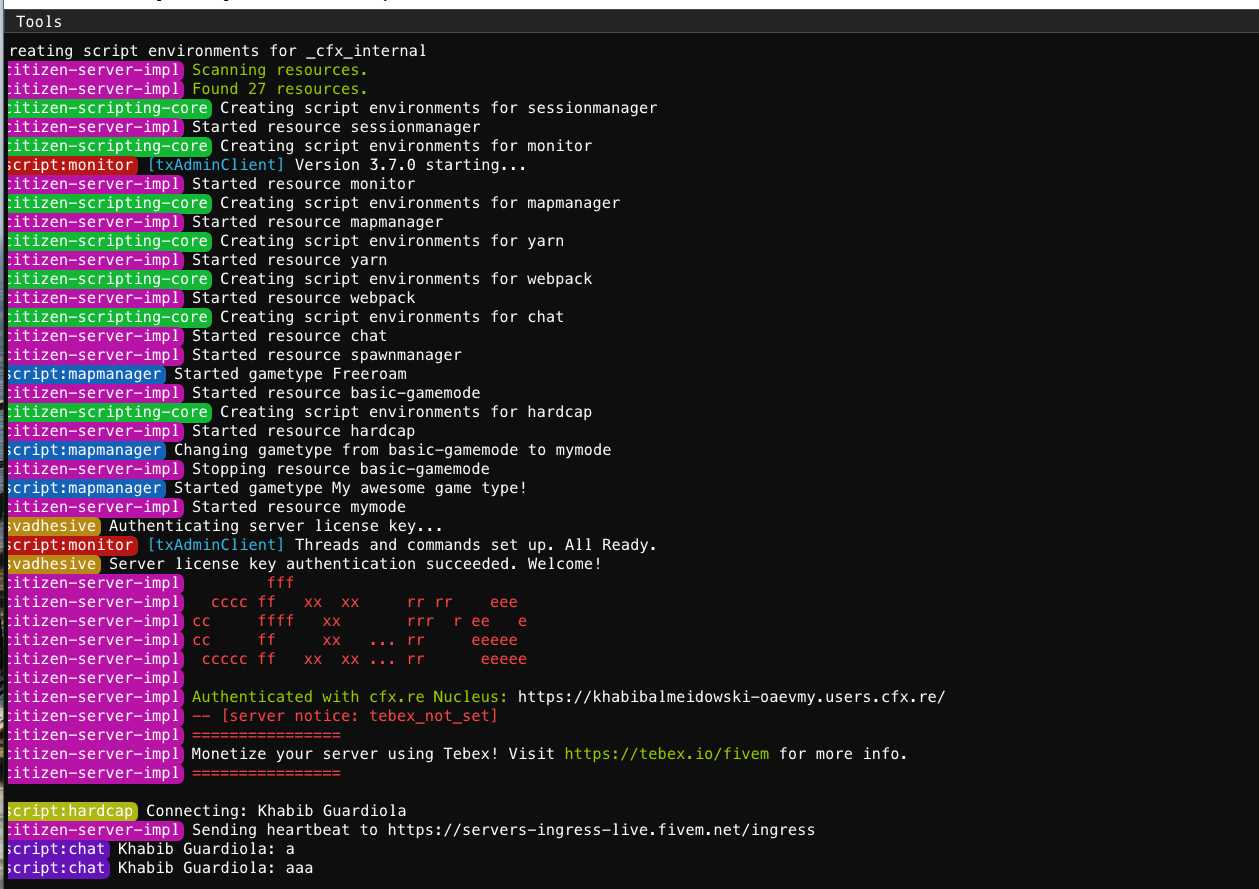
Task: Click the "Server license key authentication succeeded" message
Action: click(x=355, y=564)
